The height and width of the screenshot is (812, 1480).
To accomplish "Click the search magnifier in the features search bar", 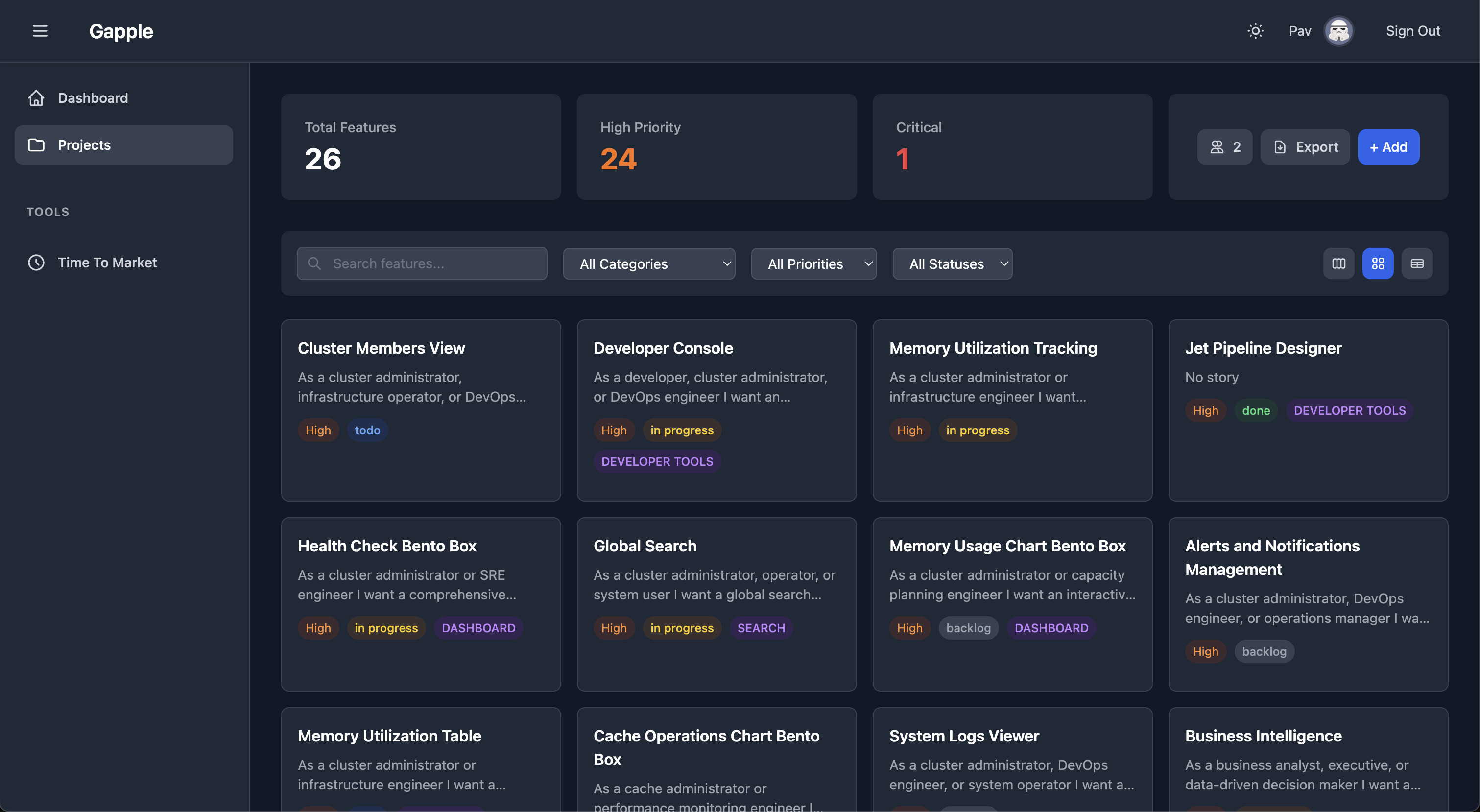I will tap(314, 263).
